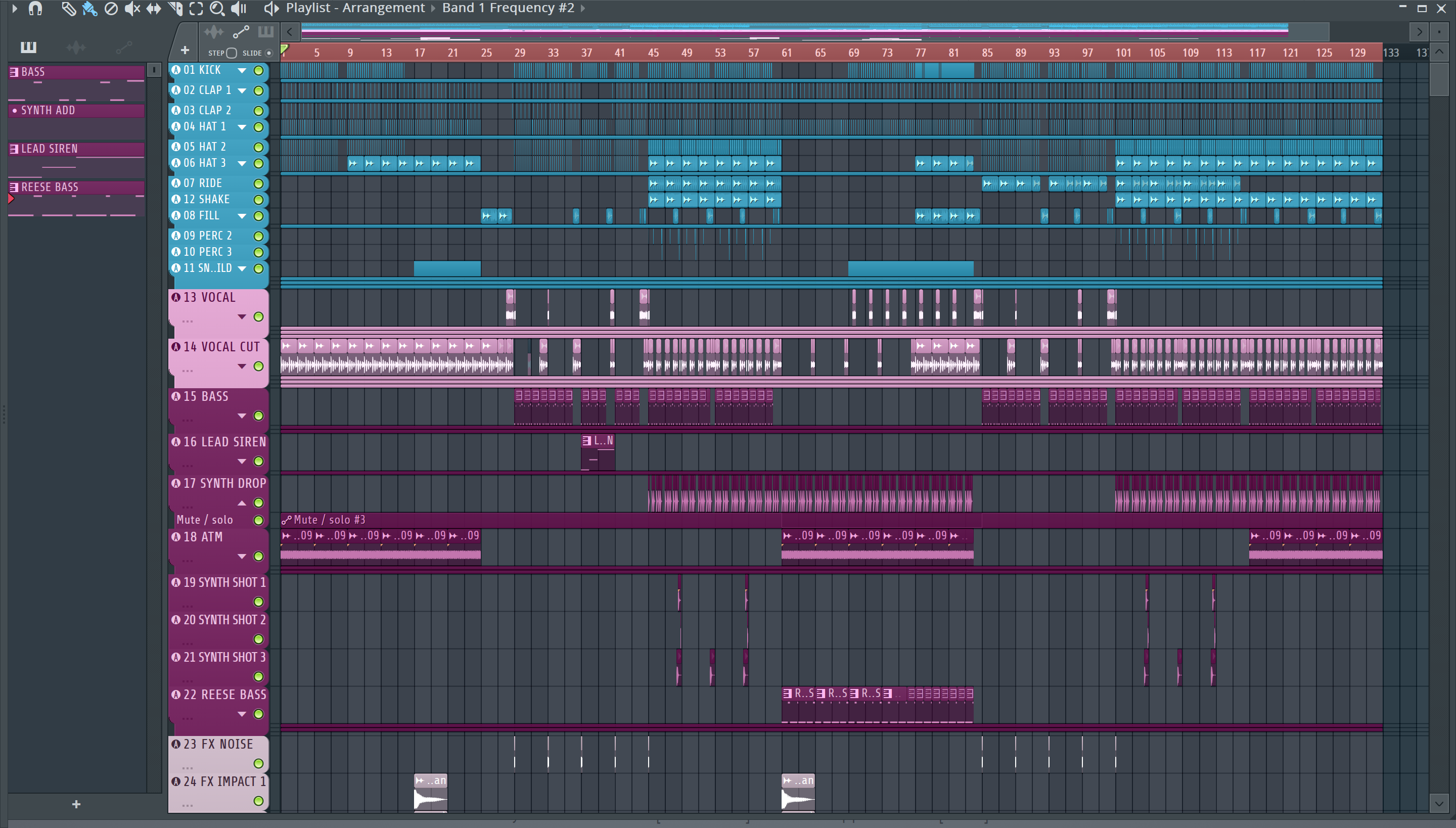Image resolution: width=1456 pixels, height=828 pixels.
Task: Select the 24 FX IMPACT 1 track name
Action: point(224,781)
